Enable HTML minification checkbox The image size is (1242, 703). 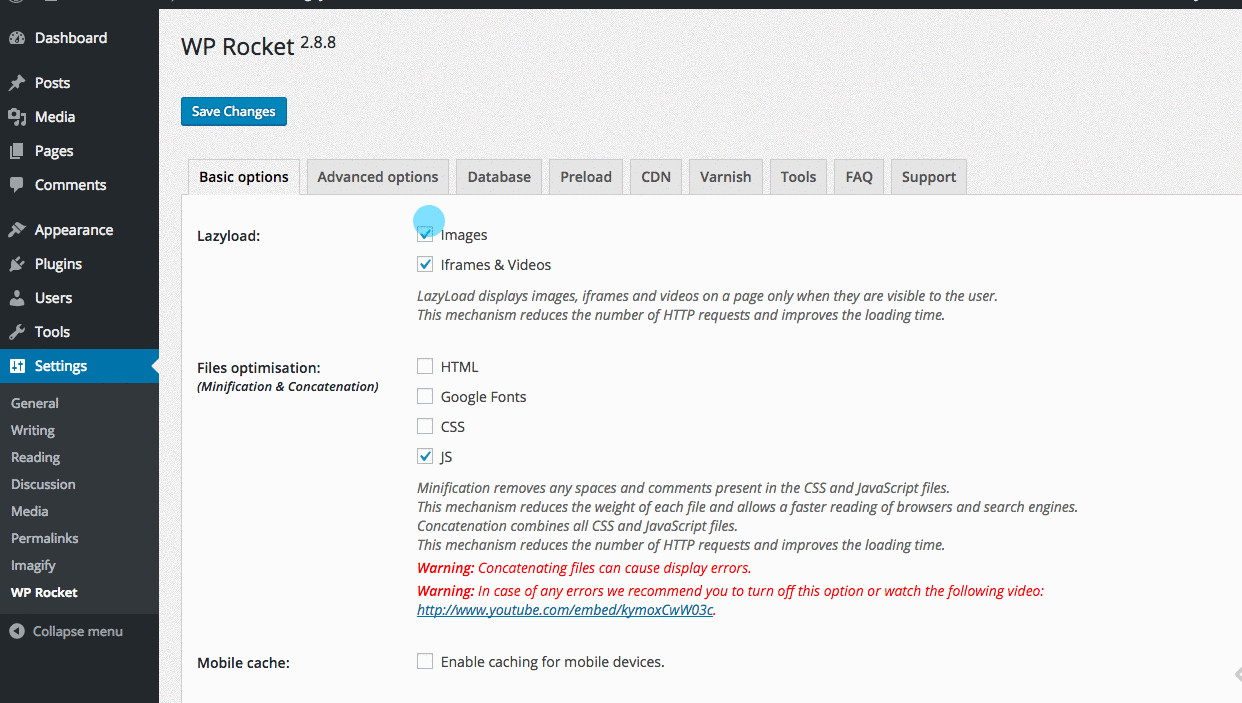coord(425,366)
